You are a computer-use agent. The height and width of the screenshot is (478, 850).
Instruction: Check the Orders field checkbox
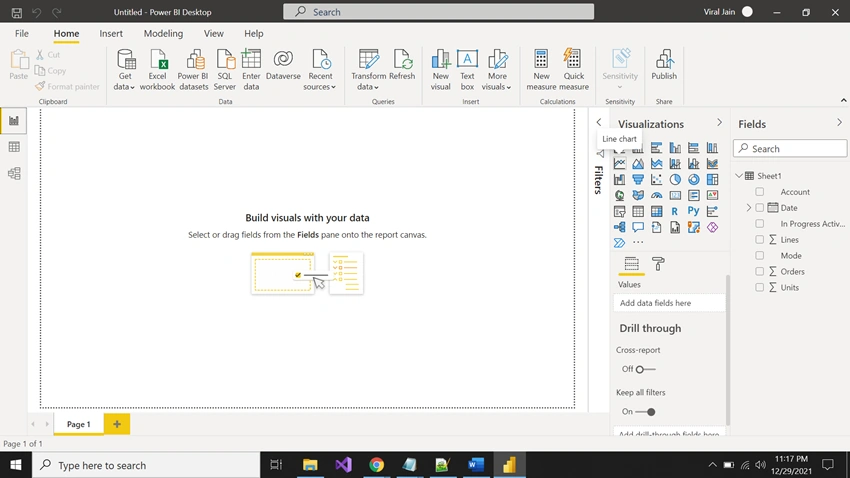pos(759,272)
